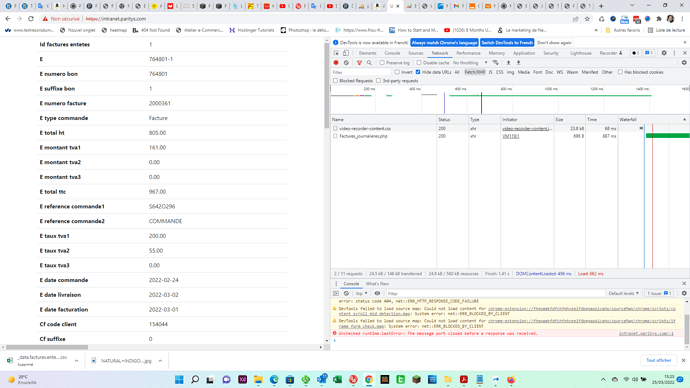Tick checkbox for Factures_journalieres.php row
Image resolution: width=690 pixels, height=388 pixels.
[335, 136]
